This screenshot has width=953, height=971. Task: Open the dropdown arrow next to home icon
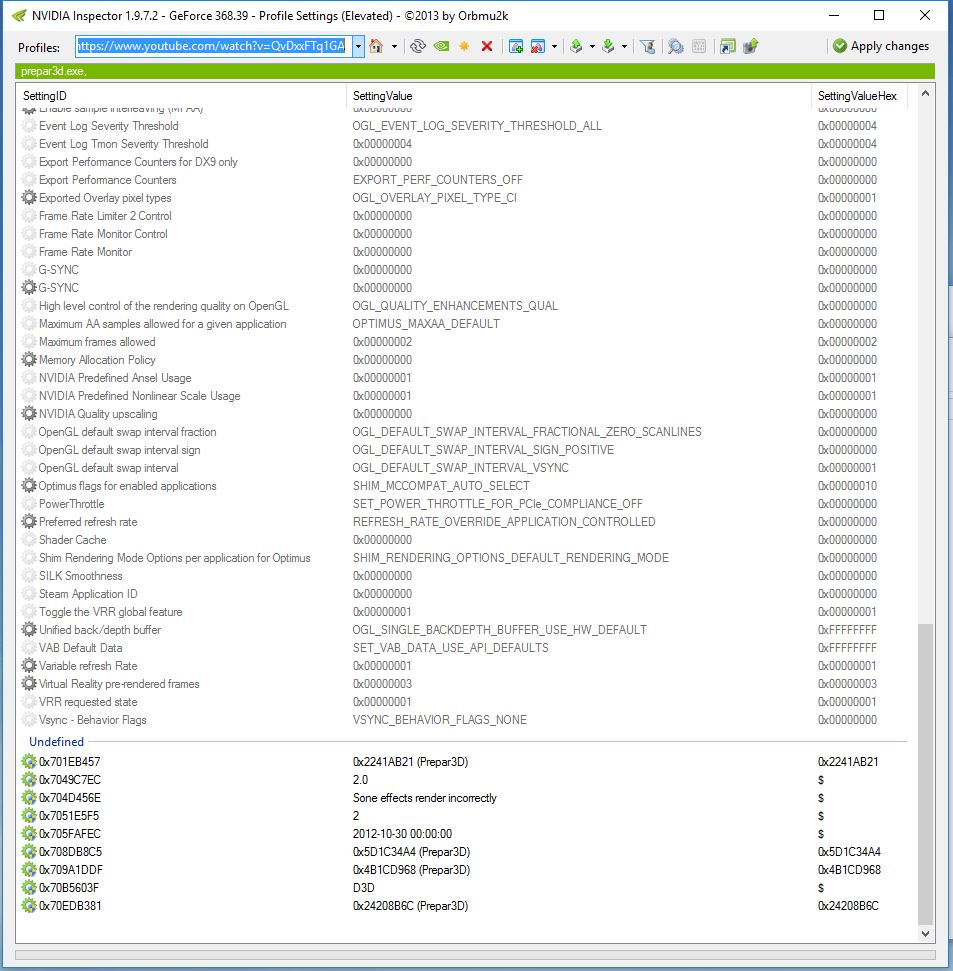click(394, 46)
